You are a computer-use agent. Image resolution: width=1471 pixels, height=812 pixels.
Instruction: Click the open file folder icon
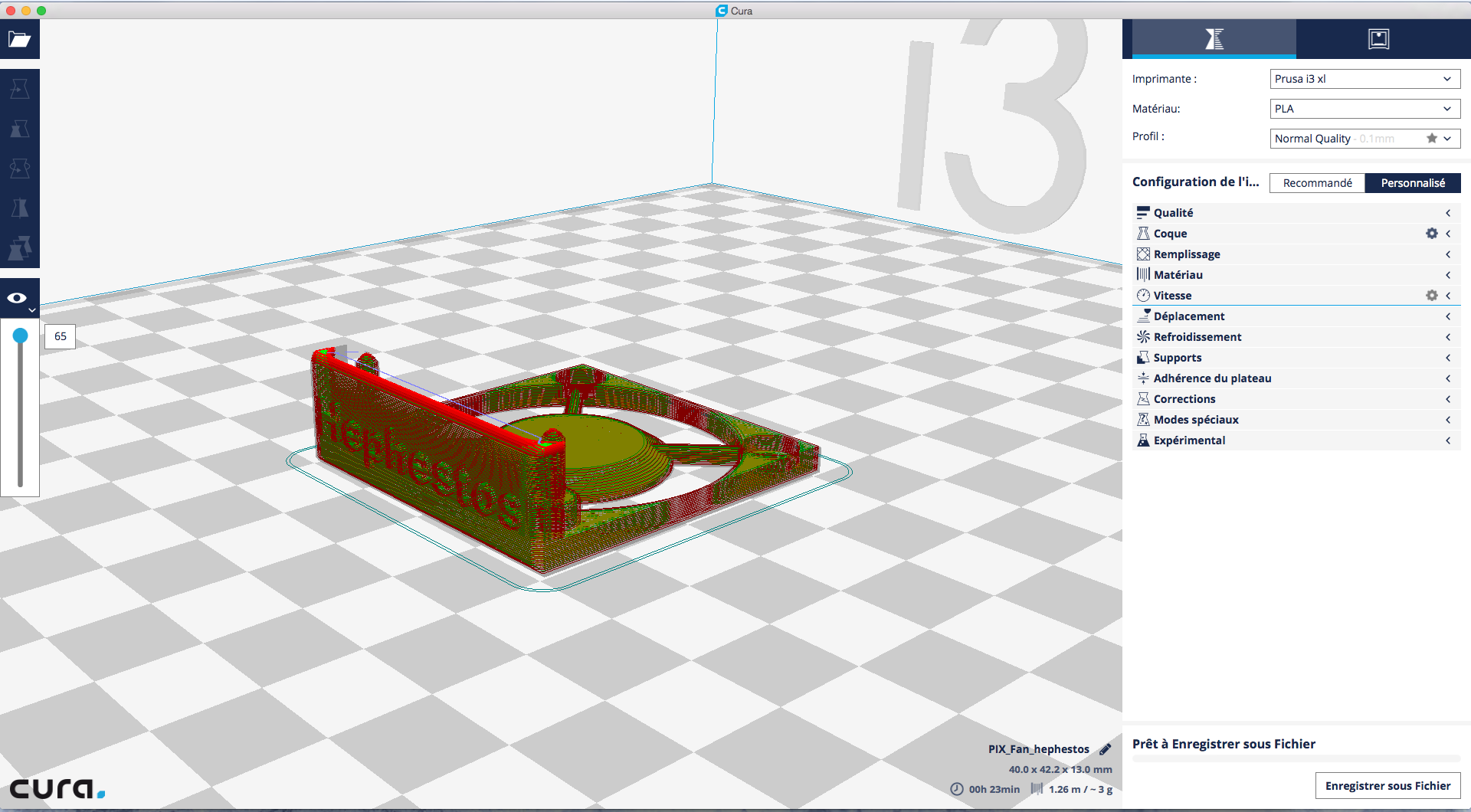click(19, 40)
